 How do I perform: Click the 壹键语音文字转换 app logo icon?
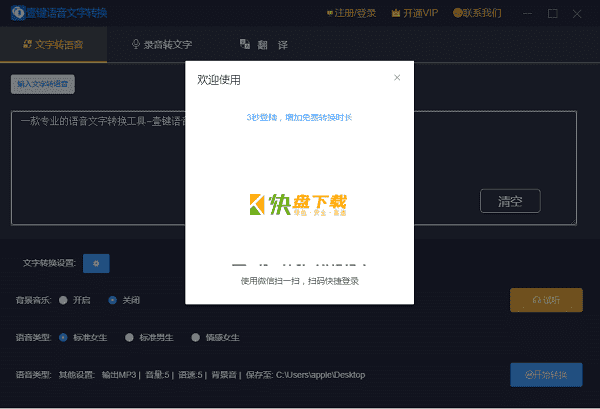18,13
